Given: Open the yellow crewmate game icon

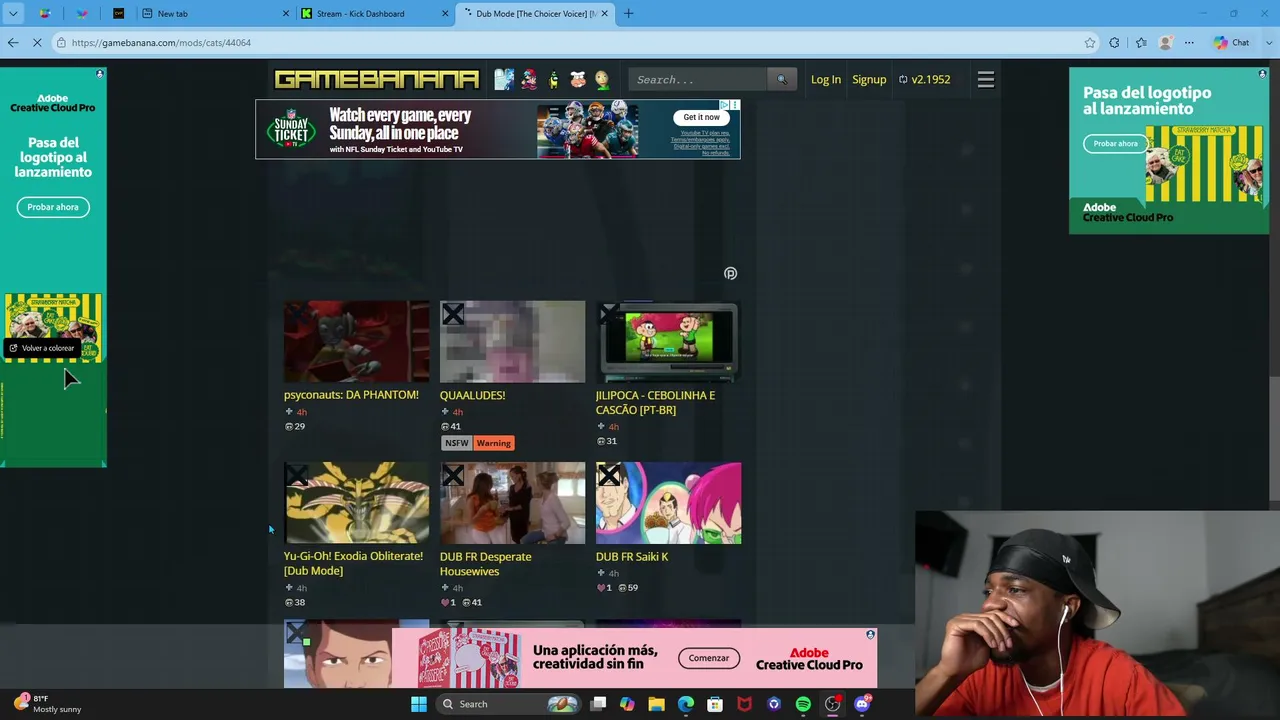Looking at the screenshot, I should (553, 80).
